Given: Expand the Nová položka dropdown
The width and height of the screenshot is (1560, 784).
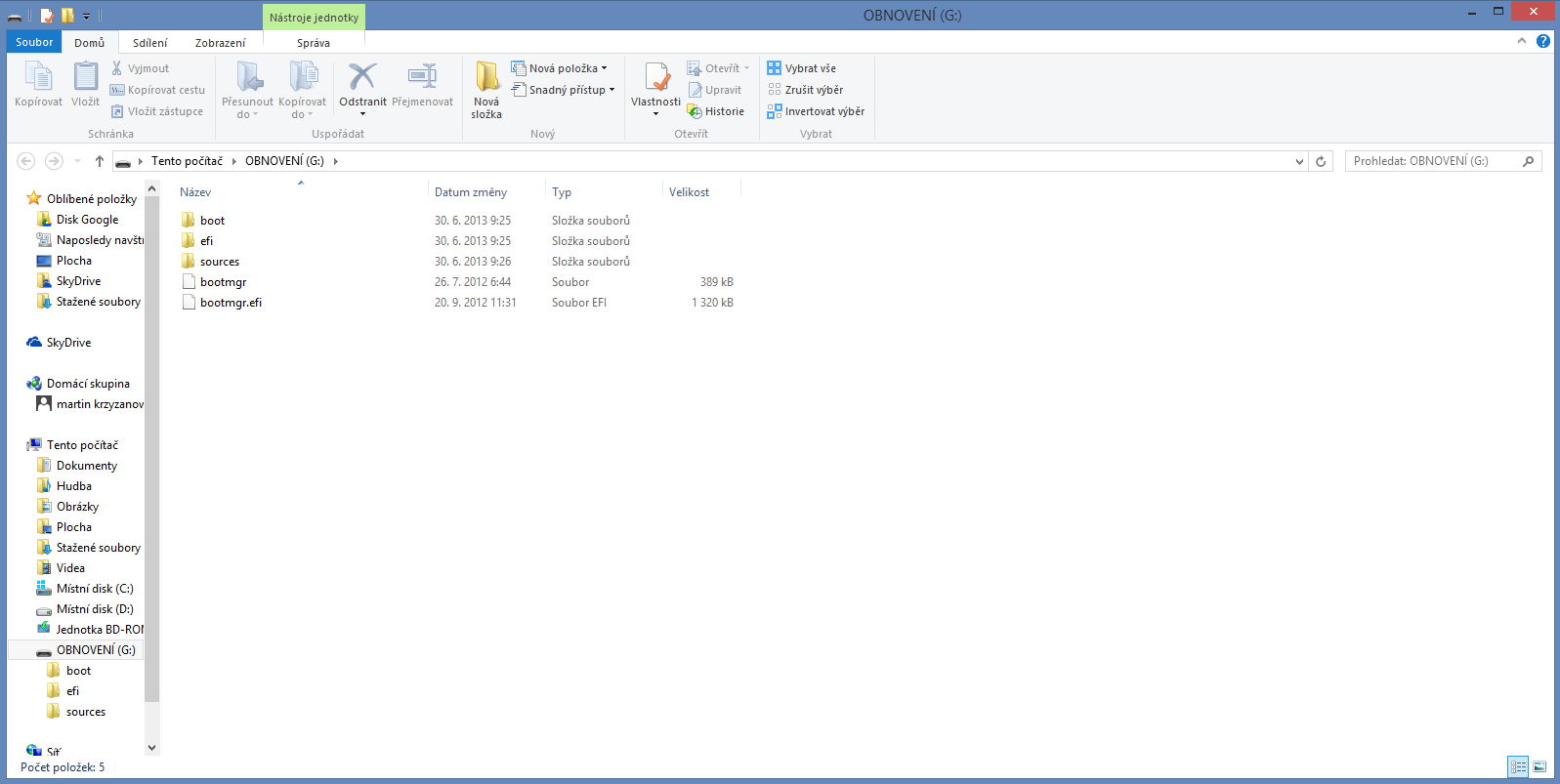Looking at the screenshot, I should tap(604, 68).
